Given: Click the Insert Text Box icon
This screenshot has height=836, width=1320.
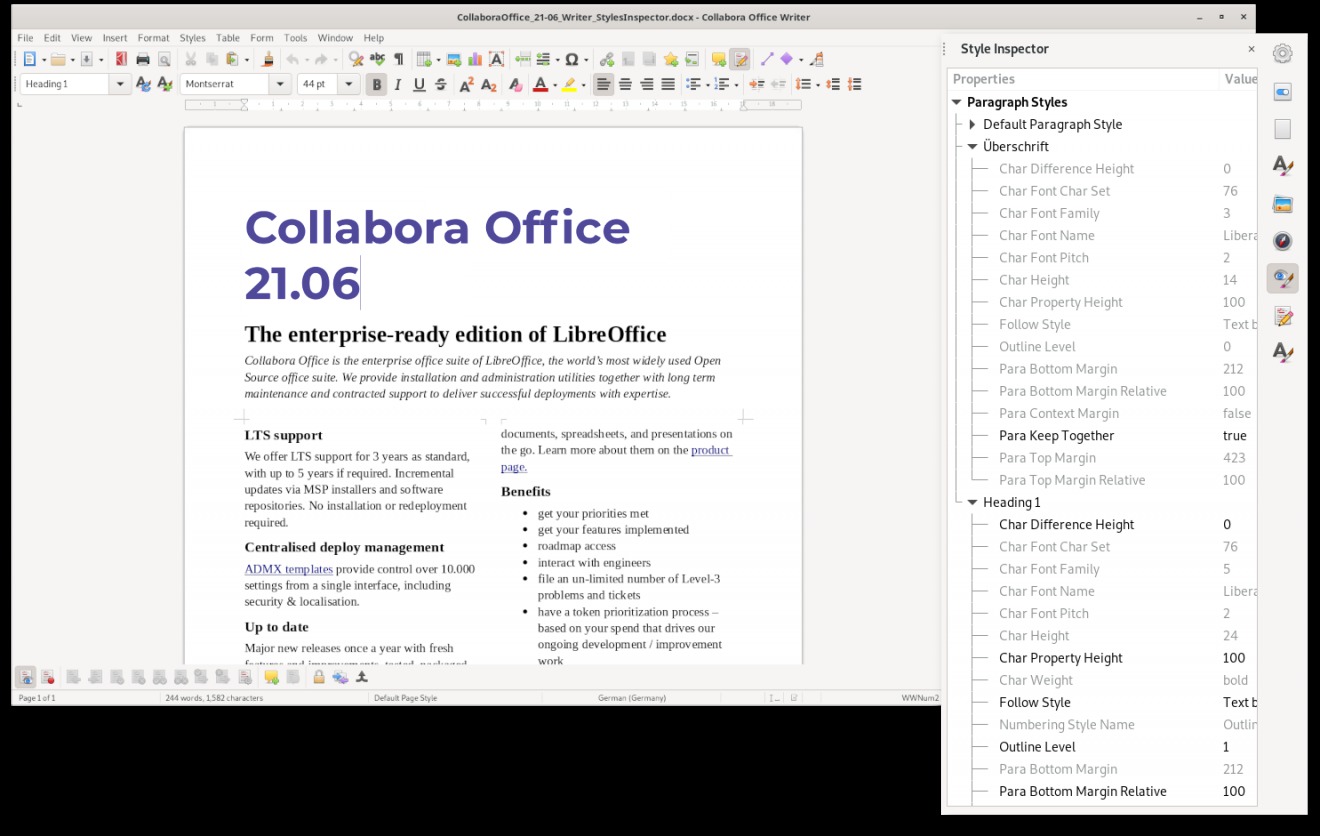Looking at the screenshot, I should (496, 59).
